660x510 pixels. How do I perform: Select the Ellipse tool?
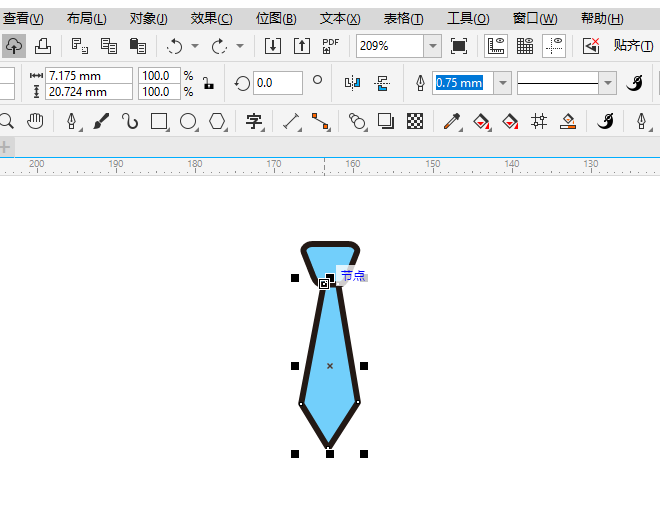point(188,122)
